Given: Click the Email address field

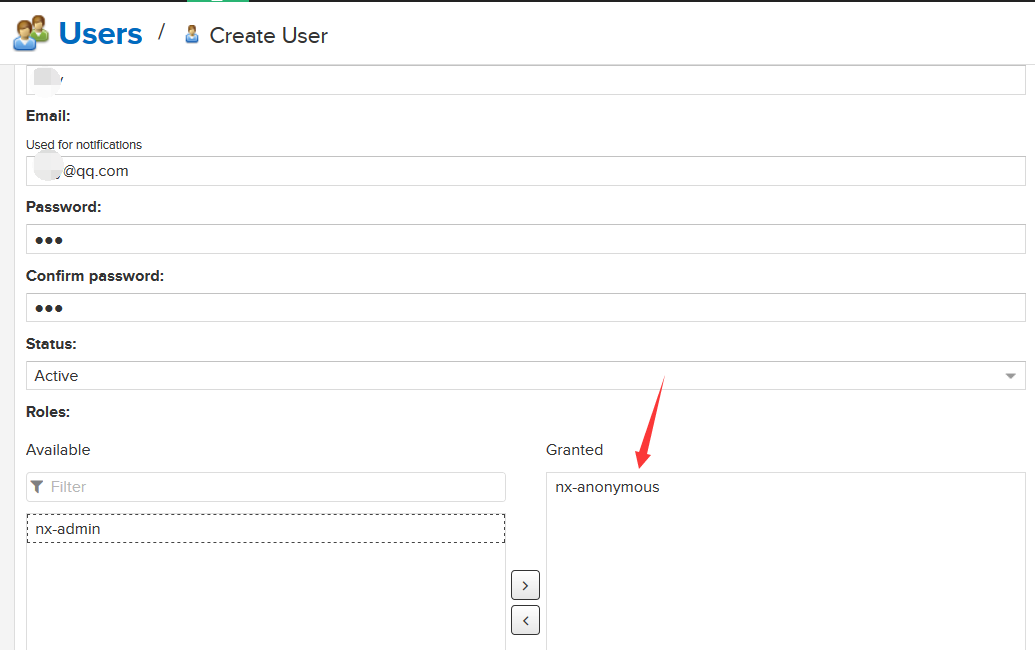Looking at the screenshot, I should point(525,171).
